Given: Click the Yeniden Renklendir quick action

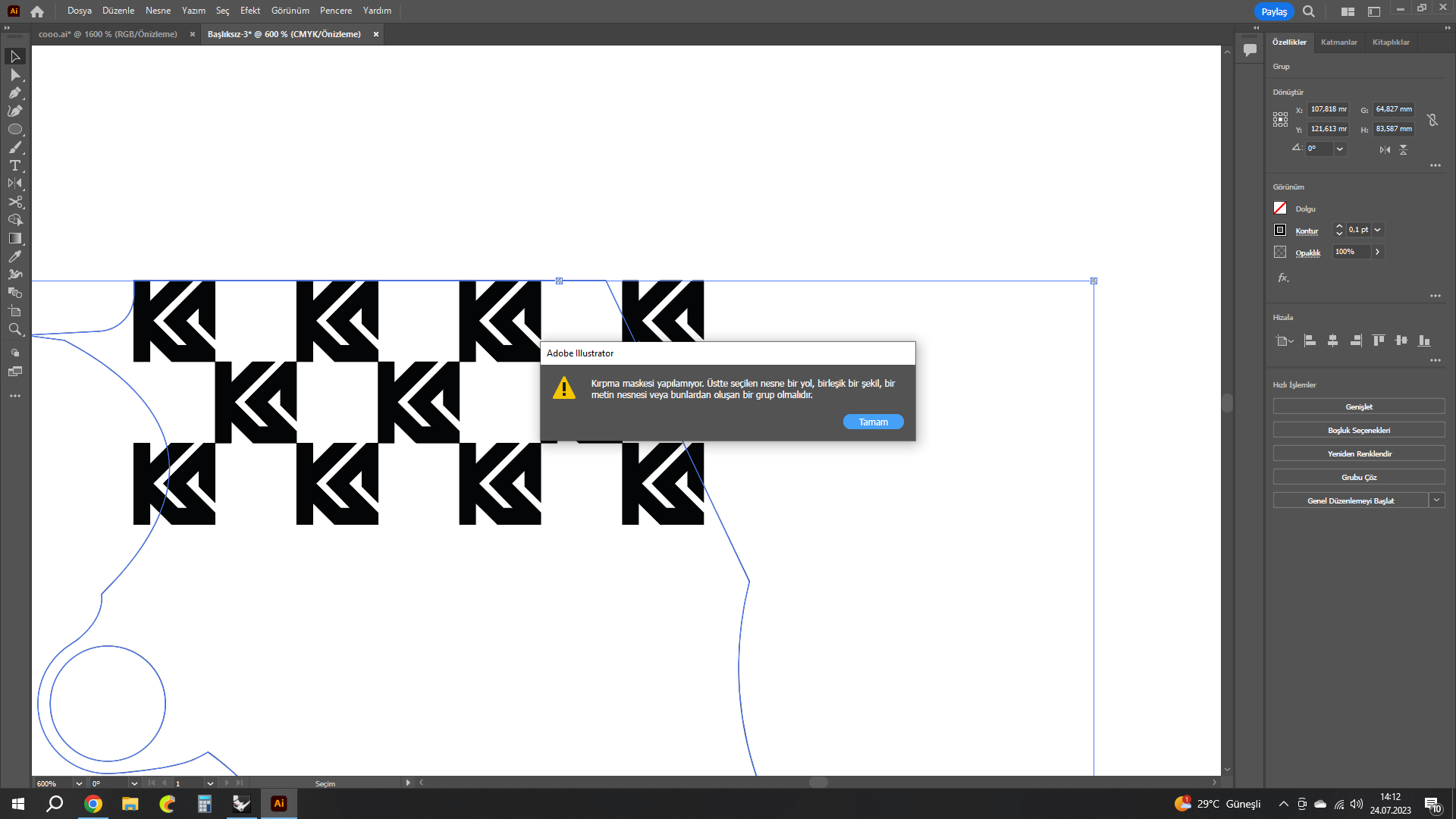Looking at the screenshot, I should click(1359, 453).
